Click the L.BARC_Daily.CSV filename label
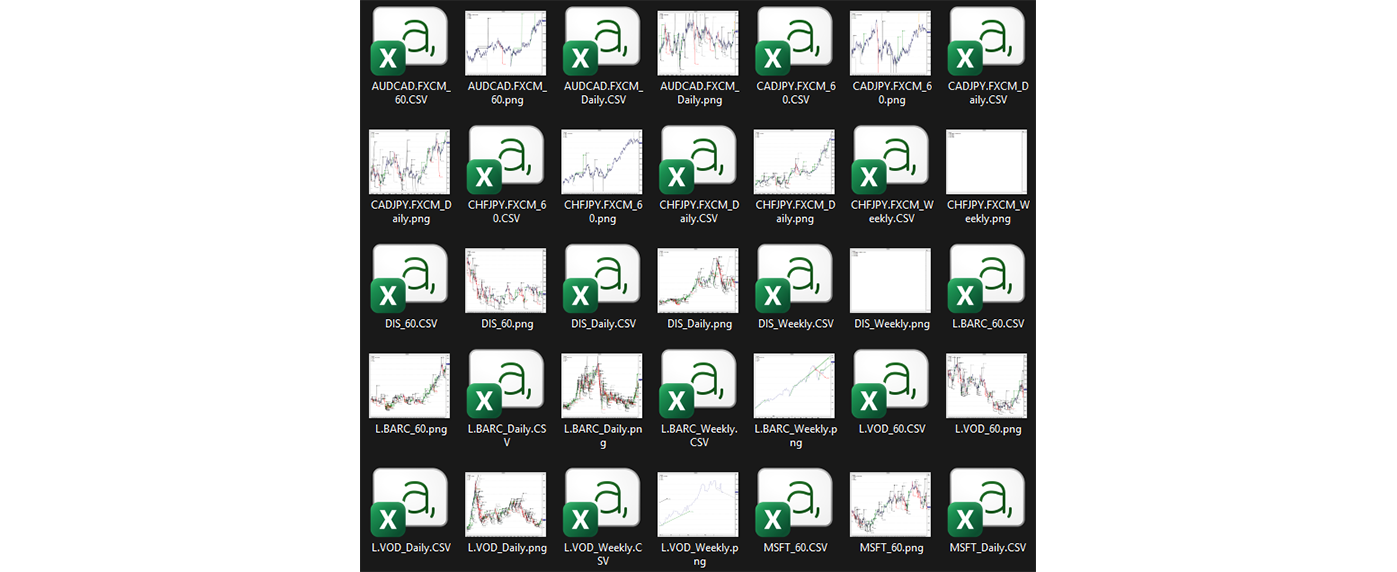This screenshot has width=1397, height=572. coord(506,435)
